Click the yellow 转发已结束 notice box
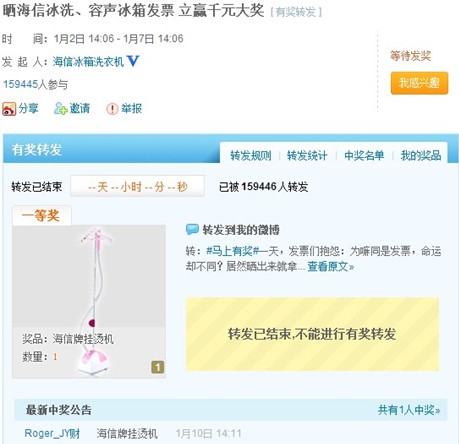This screenshot has width=459, height=444. coord(312,334)
